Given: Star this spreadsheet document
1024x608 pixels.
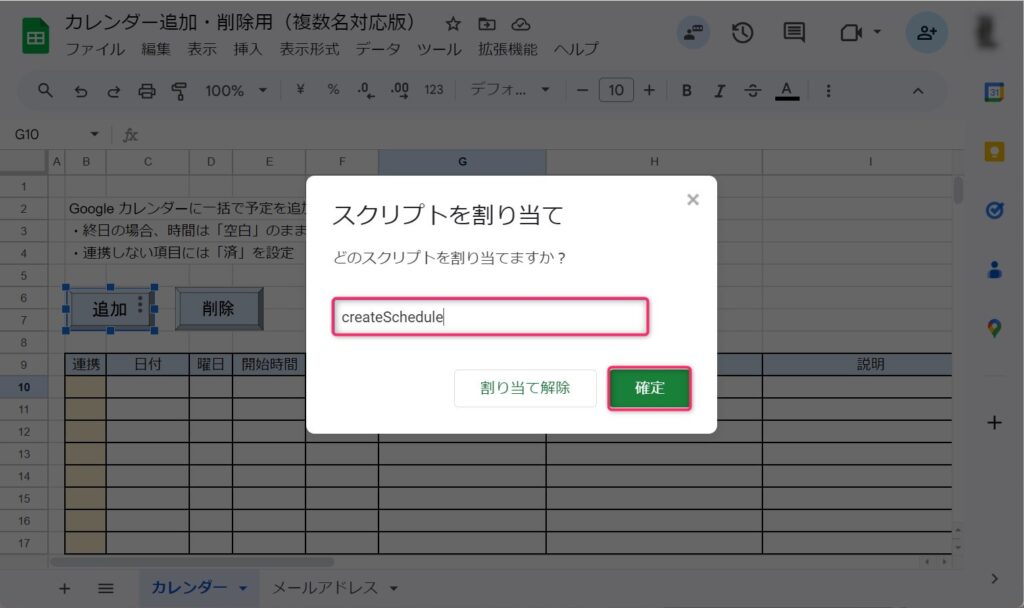Looking at the screenshot, I should tap(453, 24).
